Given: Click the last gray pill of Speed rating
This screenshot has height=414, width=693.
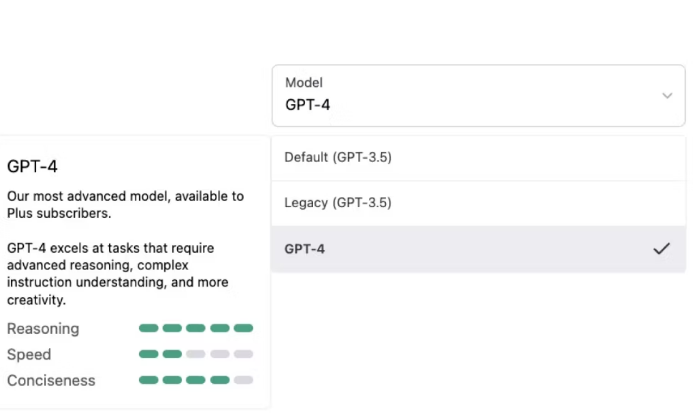Looking at the screenshot, I should coord(244,354).
